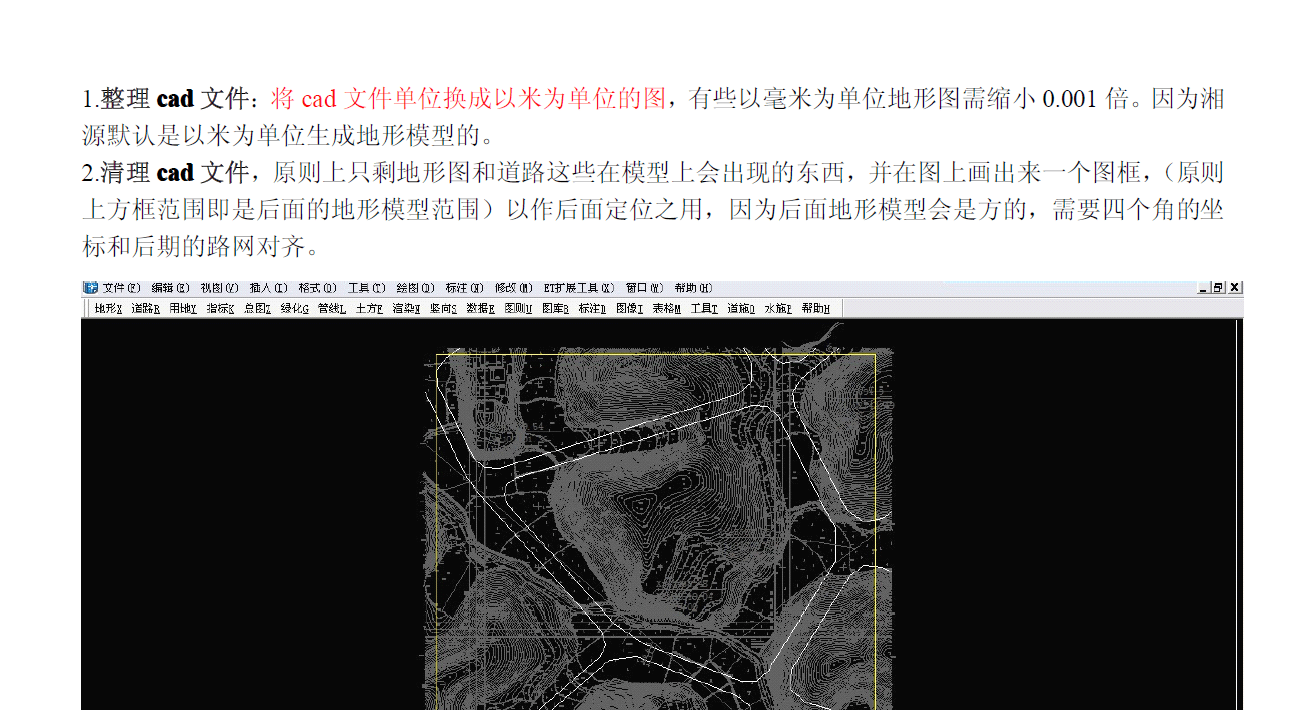This screenshot has width=1314, height=710.
Task: Click the yellow frame's top edge in drawing
Action: click(656, 354)
